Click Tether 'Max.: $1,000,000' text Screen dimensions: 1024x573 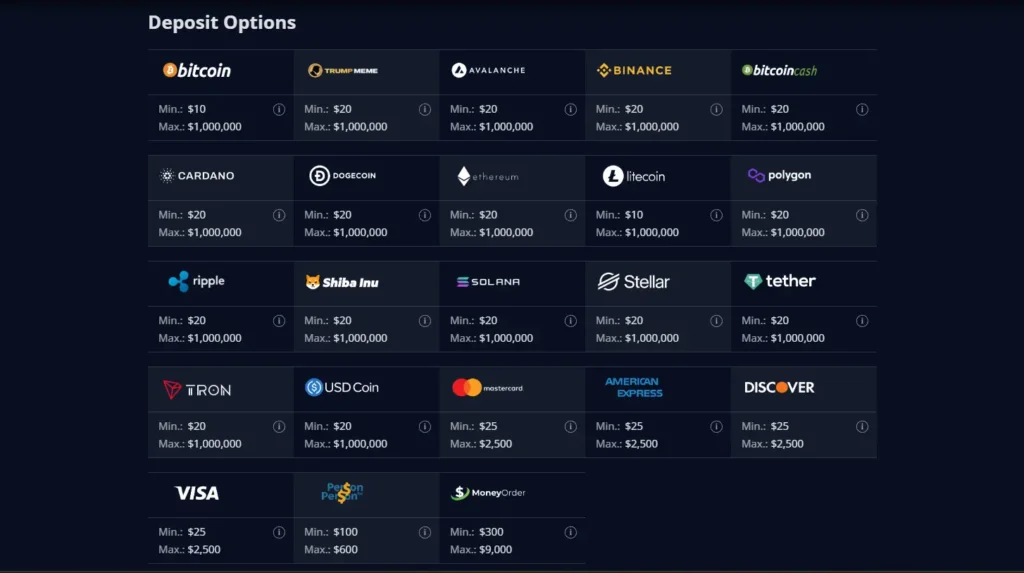(783, 338)
